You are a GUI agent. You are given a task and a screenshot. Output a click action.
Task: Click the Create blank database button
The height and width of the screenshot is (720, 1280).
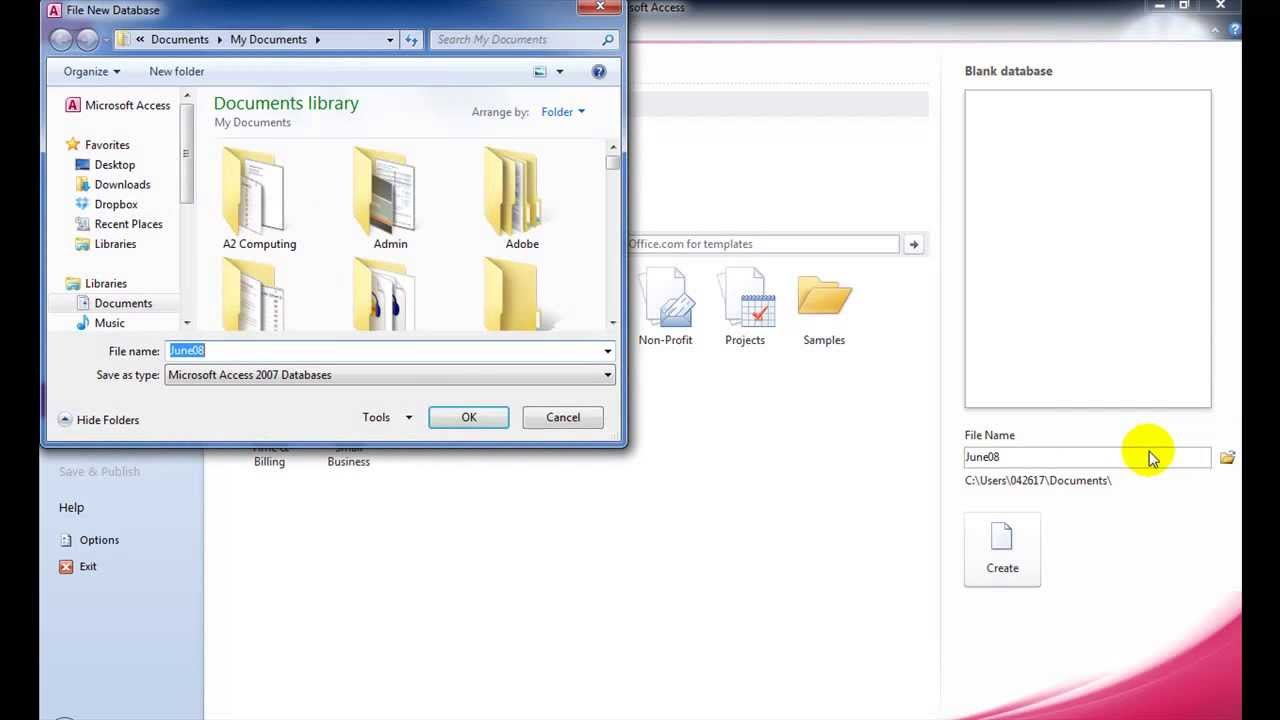pos(1002,549)
